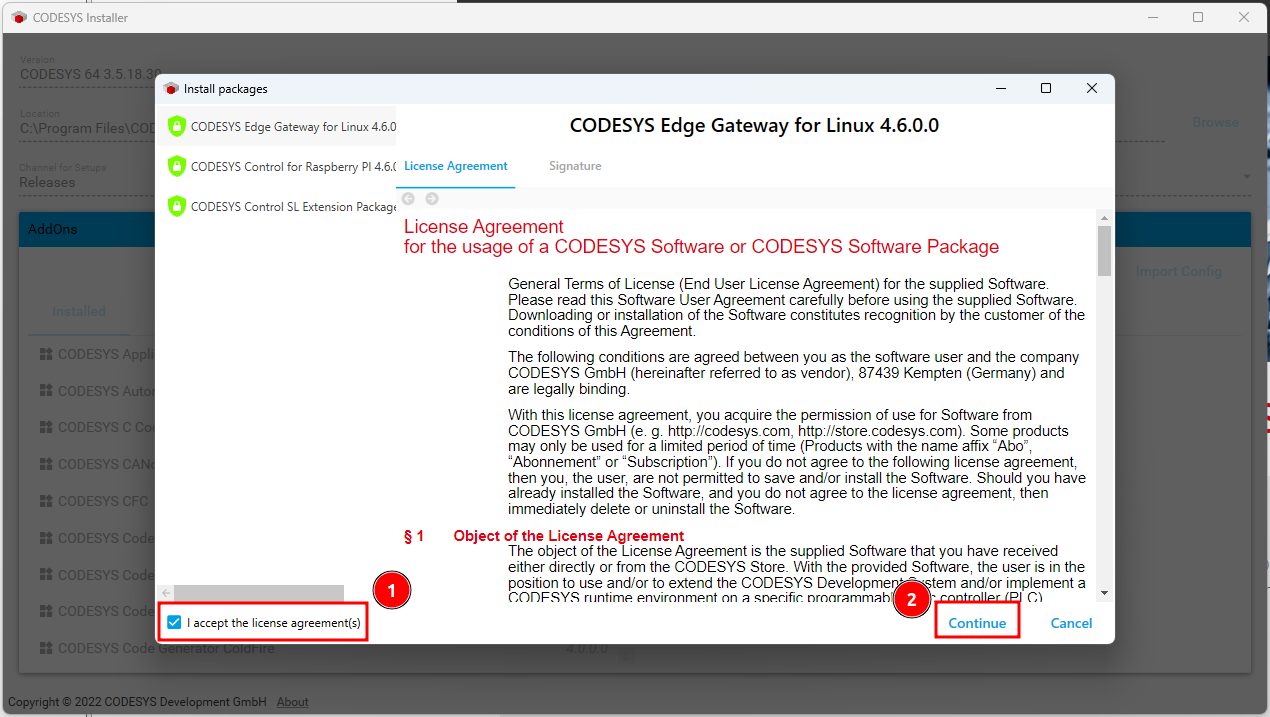Close the Install packages dialog
The width and height of the screenshot is (1270, 717).
point(1092,89)
